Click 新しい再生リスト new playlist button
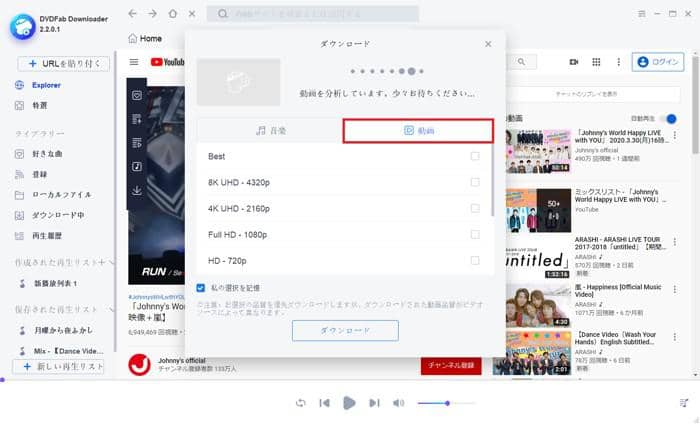Screen dimensions: 700x424 point(58,366)
